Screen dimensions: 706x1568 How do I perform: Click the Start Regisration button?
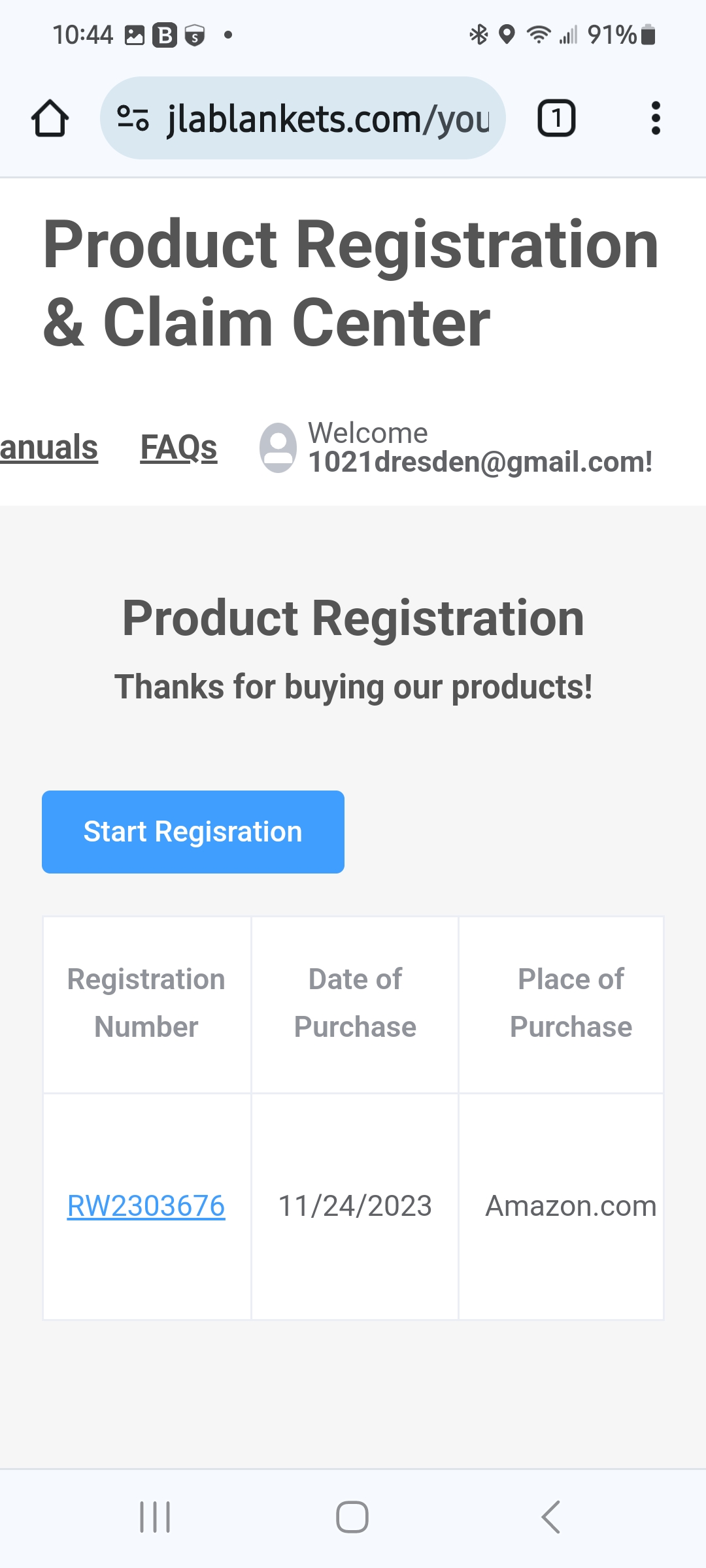click(x=193, y=832)
